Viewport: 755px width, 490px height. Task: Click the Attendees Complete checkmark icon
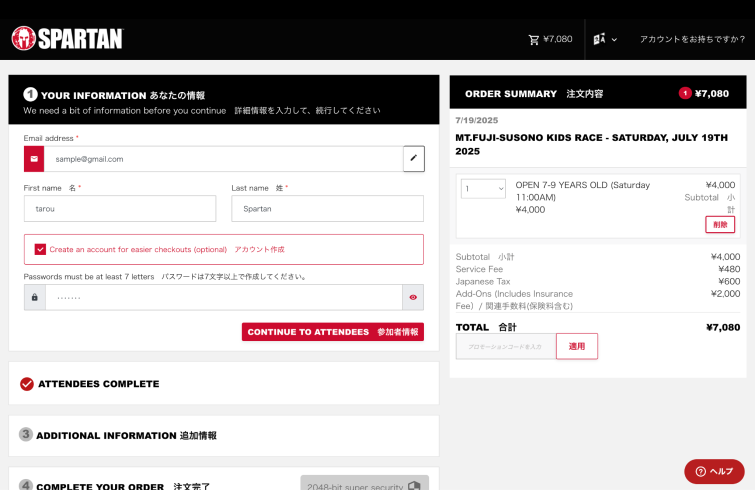(27, 384)
